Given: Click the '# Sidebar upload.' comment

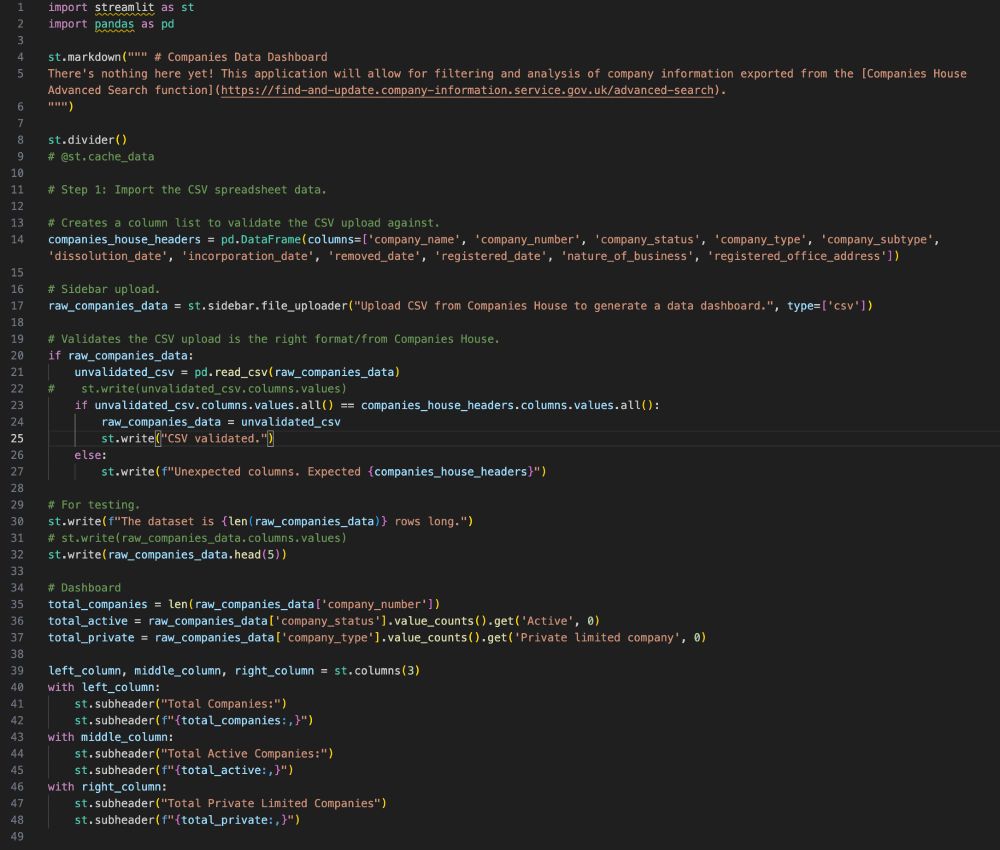Looking at the screenshot, I should click(x=104, y=289).
